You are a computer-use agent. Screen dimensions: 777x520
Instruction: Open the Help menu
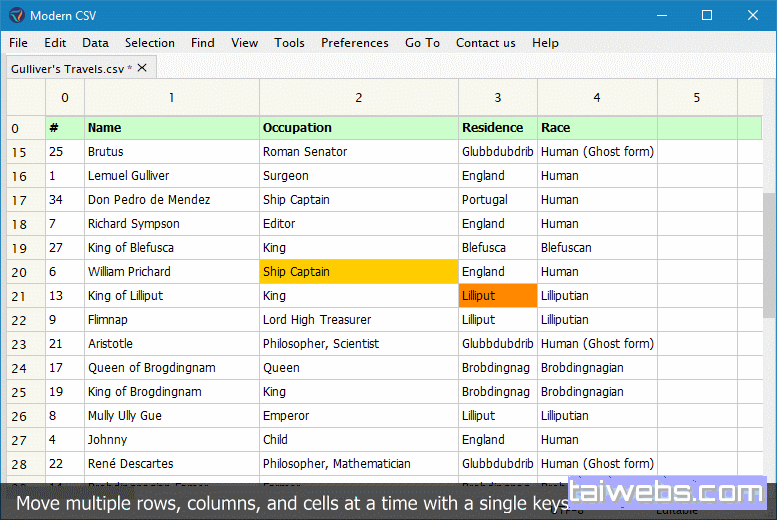pyautogui.click(x=545, y=43)
